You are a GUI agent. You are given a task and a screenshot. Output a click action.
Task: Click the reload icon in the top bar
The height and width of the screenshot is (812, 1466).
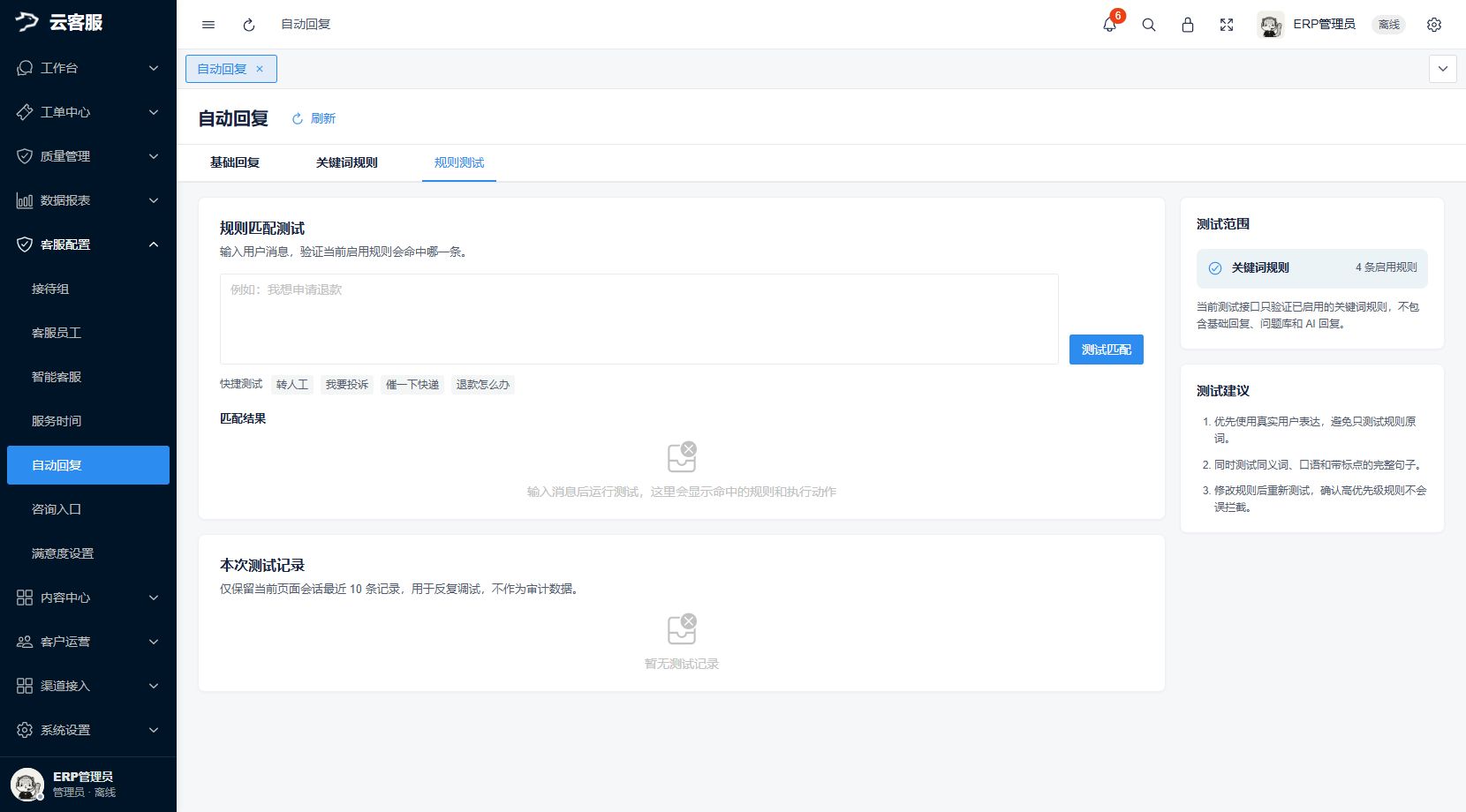249,25
